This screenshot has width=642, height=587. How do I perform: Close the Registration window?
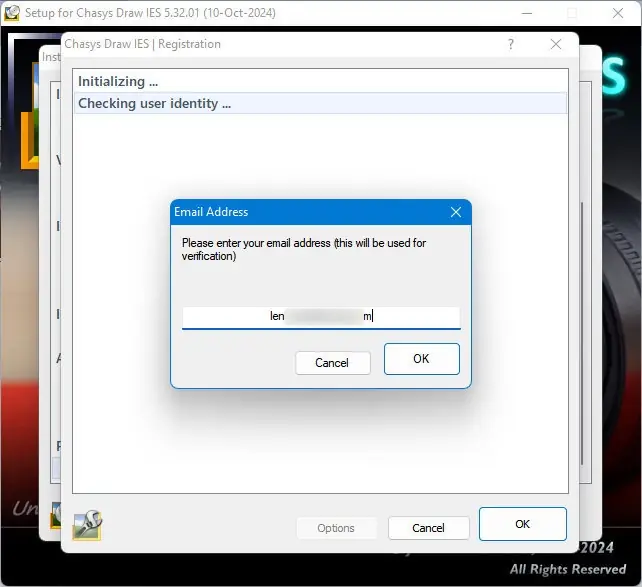point(556,44)
